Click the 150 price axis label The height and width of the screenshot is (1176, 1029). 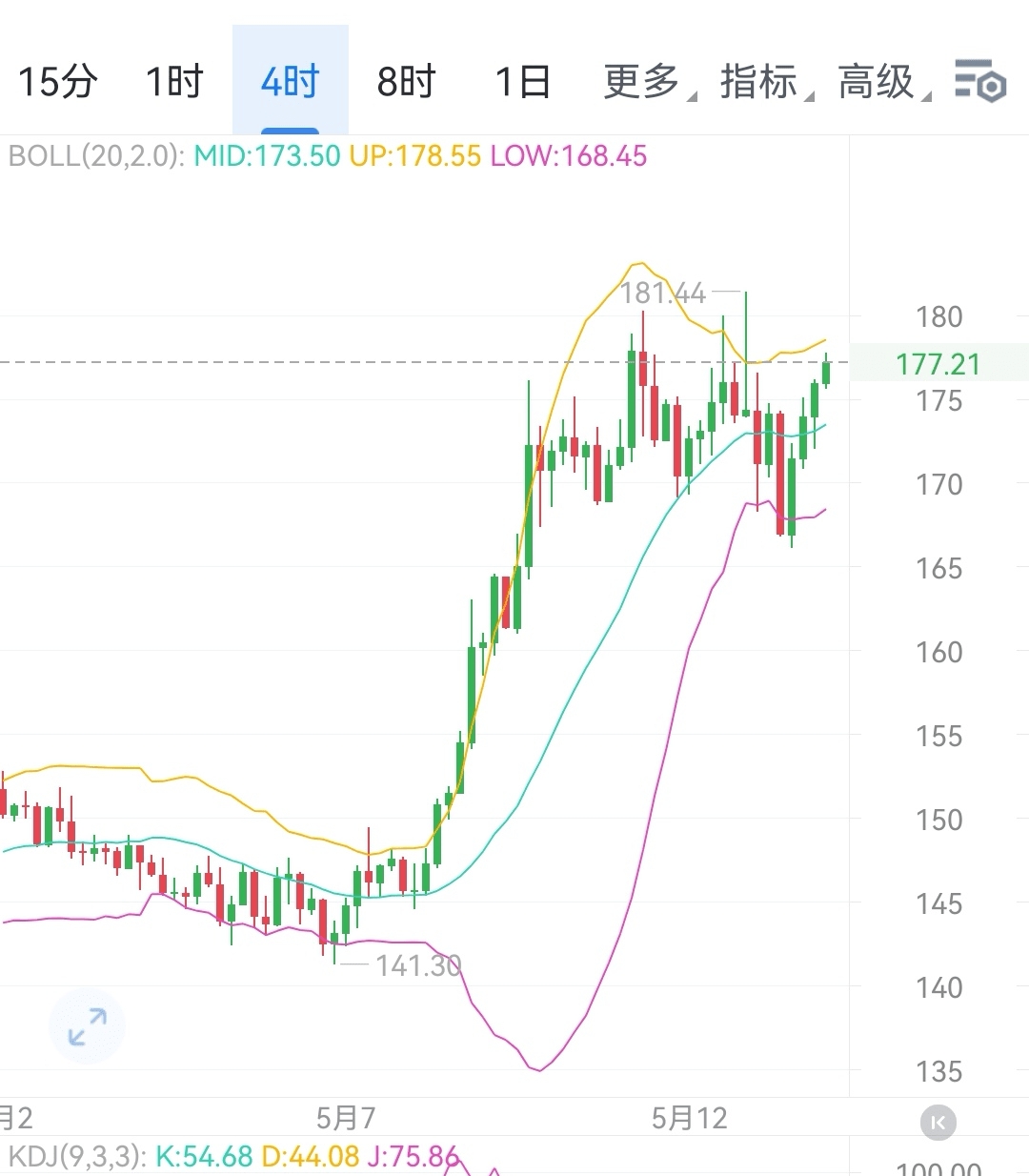pos(939,820)
